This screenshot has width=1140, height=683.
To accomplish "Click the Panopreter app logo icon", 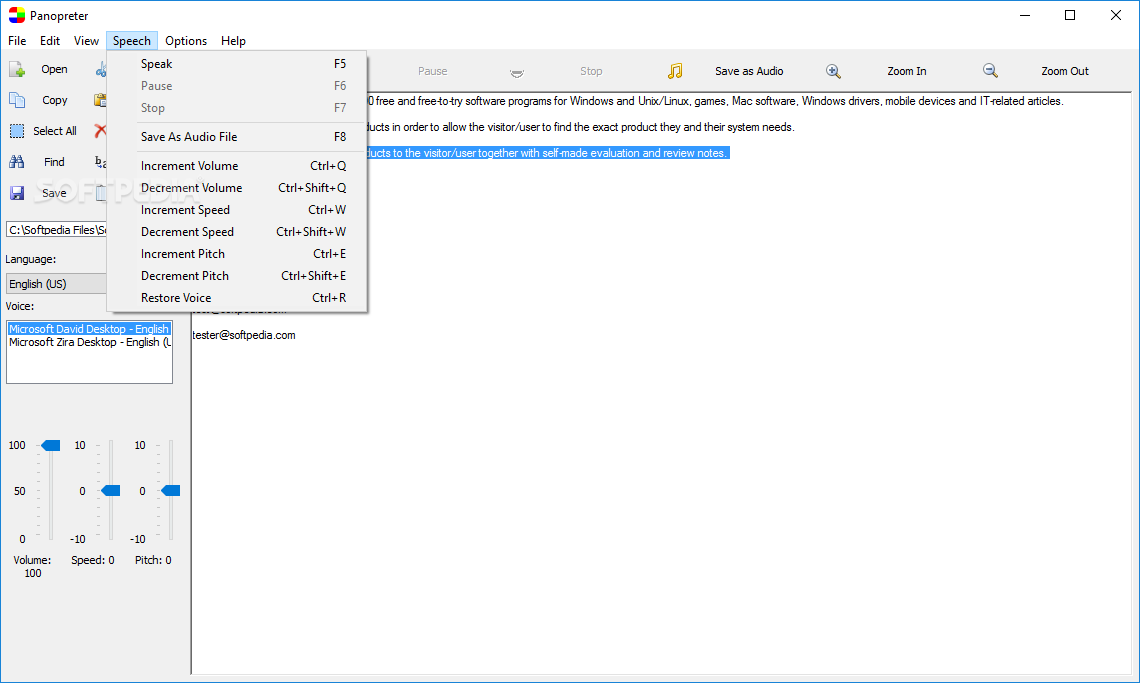I will point(16,15).
